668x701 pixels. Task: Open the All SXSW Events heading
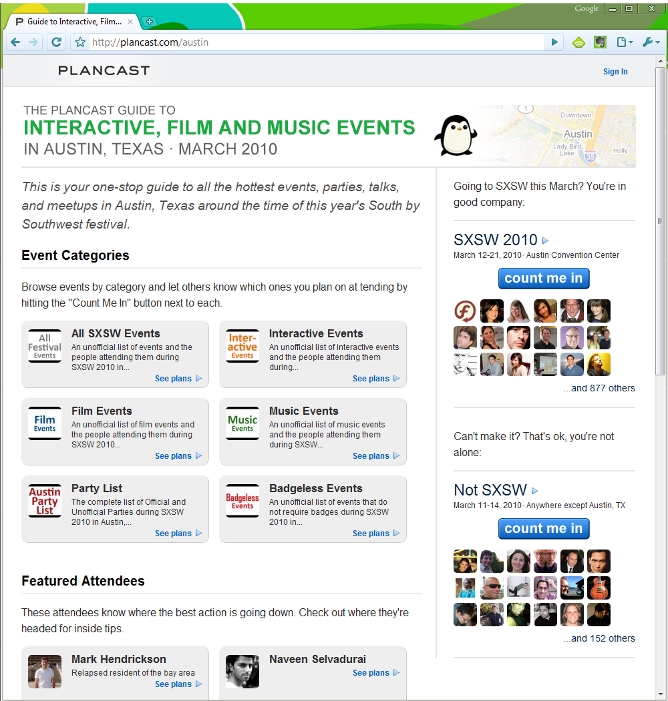[x=116, y=334]
